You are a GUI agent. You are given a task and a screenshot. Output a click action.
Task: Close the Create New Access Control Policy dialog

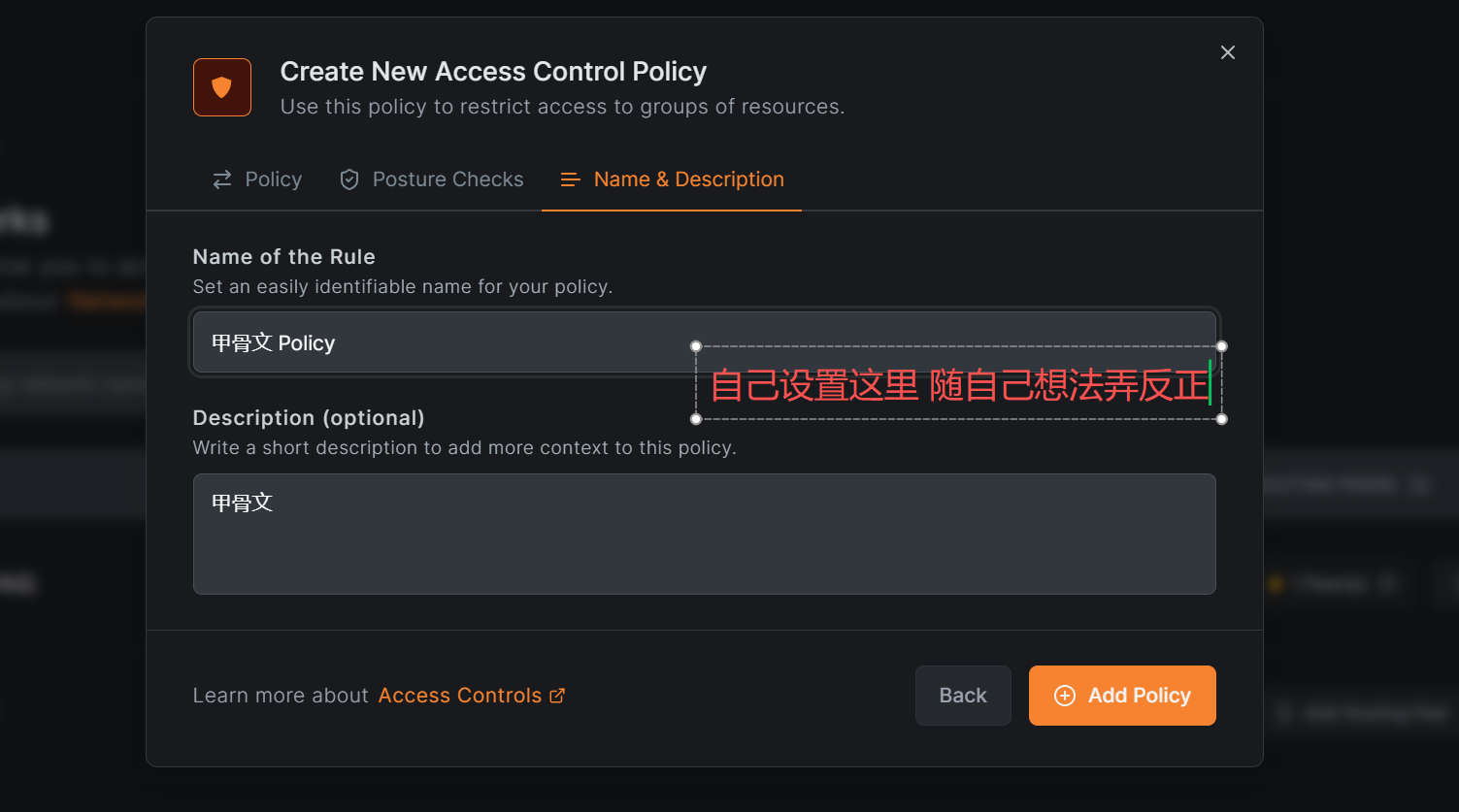[1228, 52]
